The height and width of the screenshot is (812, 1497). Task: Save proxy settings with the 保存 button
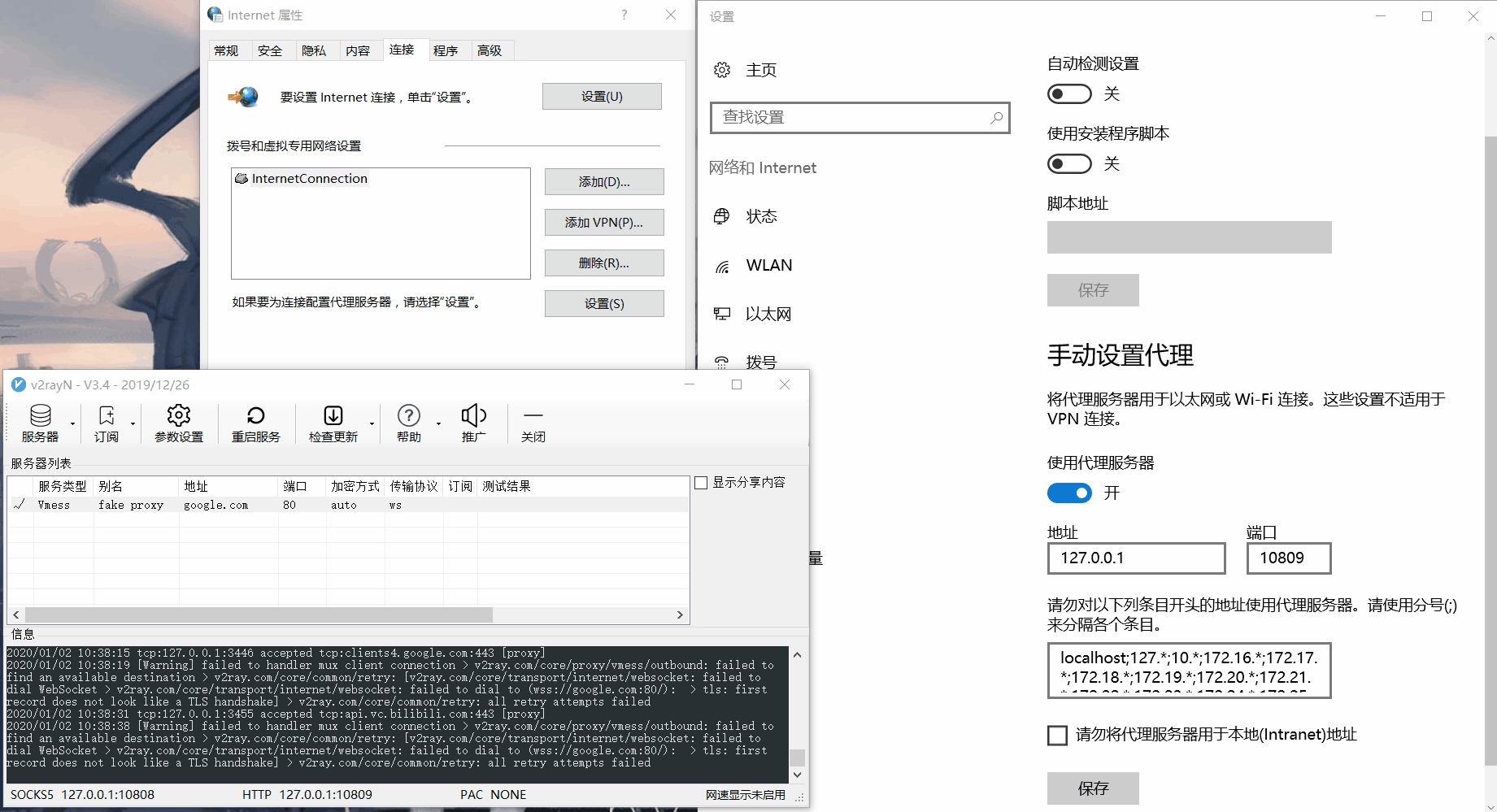pyautogui.click(x=1093, y=788)
